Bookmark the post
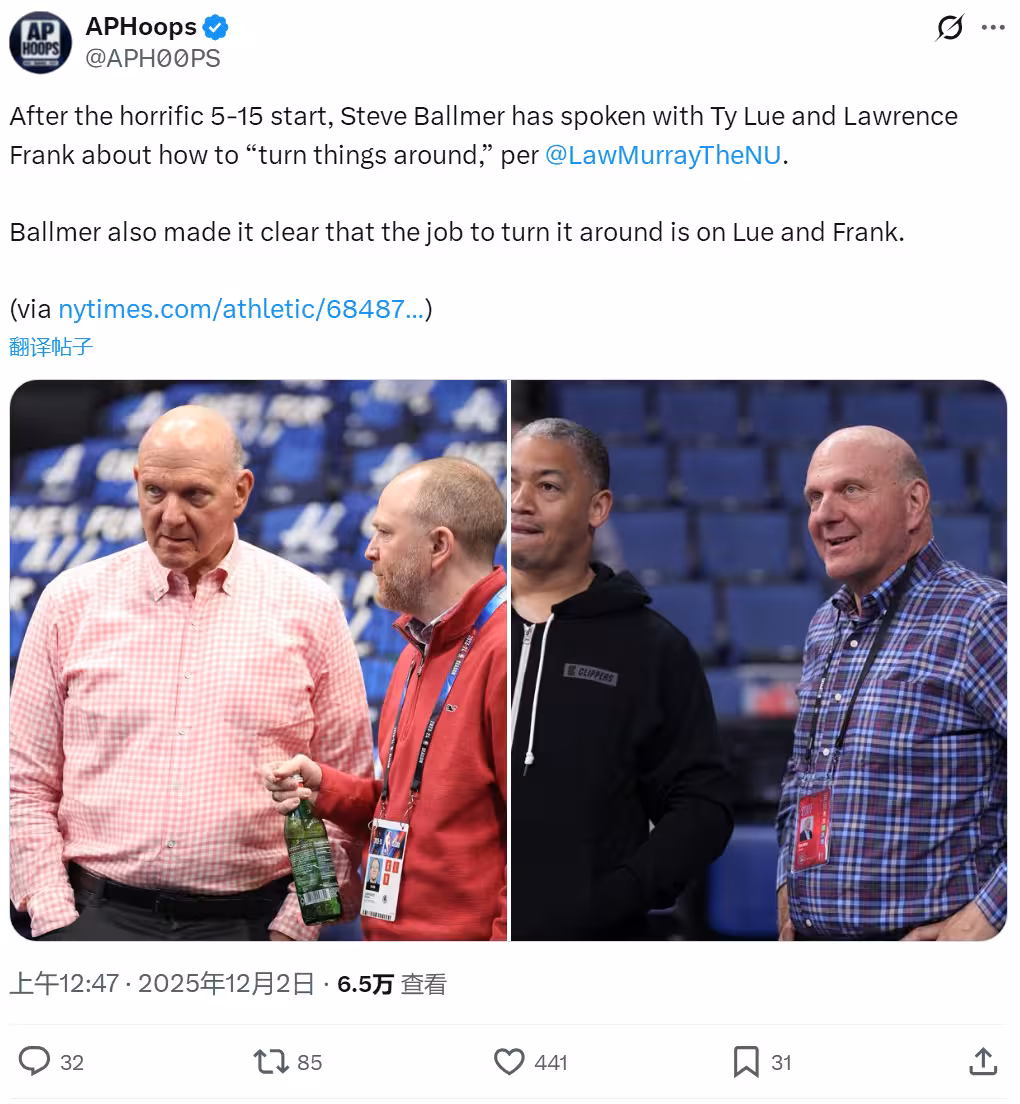1020x1104 pixels. [746, 1061]
